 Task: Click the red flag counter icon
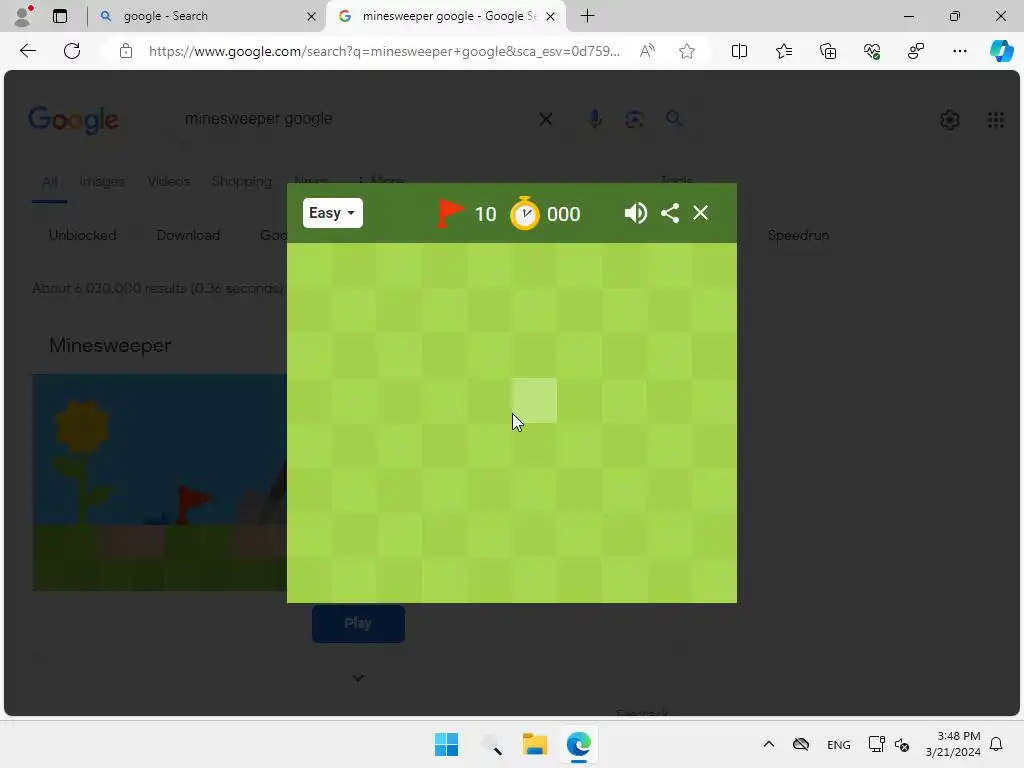(x=450, y=214)
